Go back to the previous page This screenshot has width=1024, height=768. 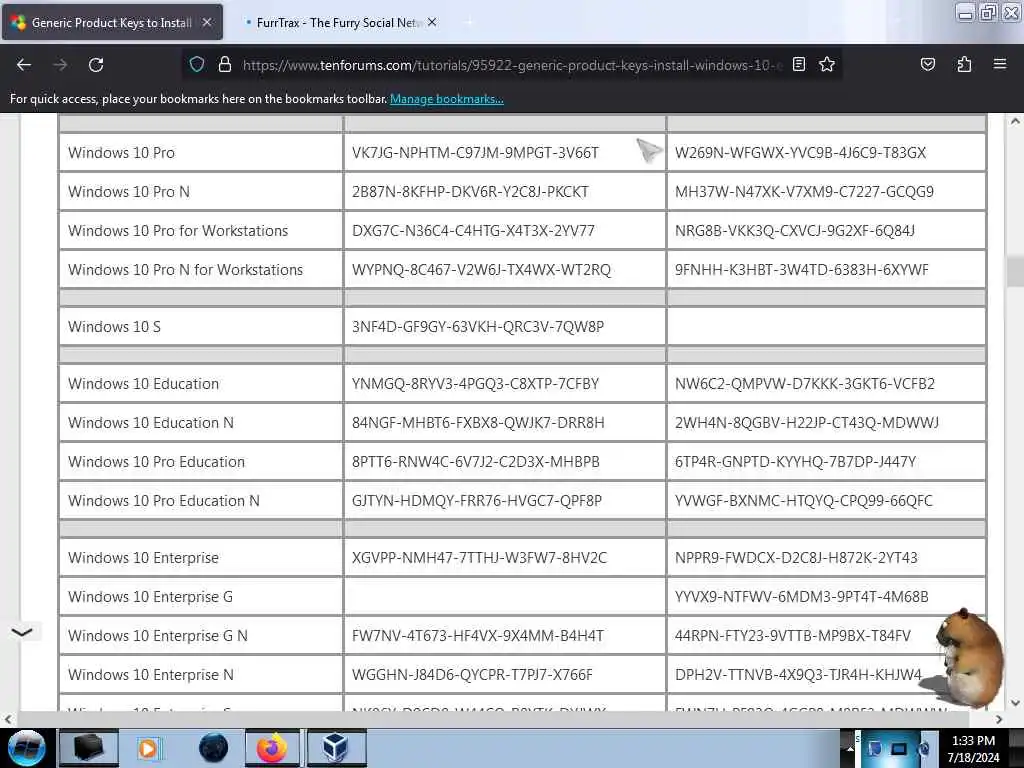tap(24, 65)
